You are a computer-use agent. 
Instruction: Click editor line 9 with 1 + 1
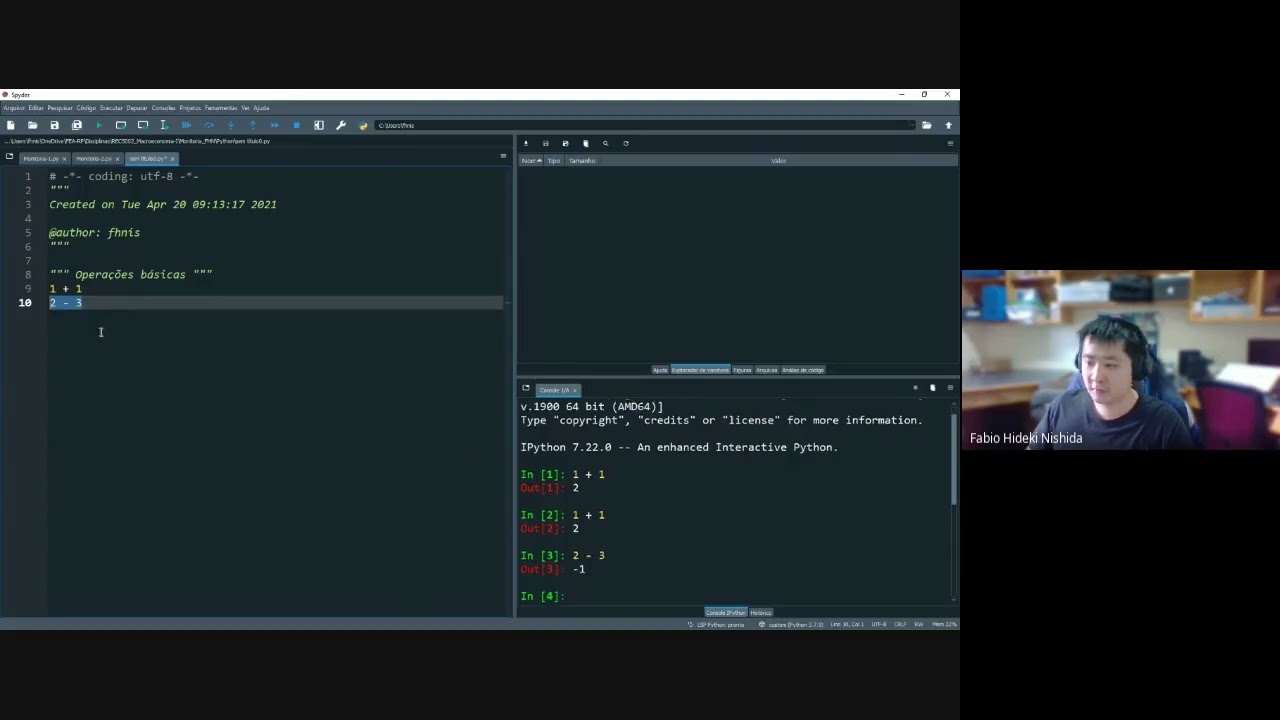pos(66,289)
